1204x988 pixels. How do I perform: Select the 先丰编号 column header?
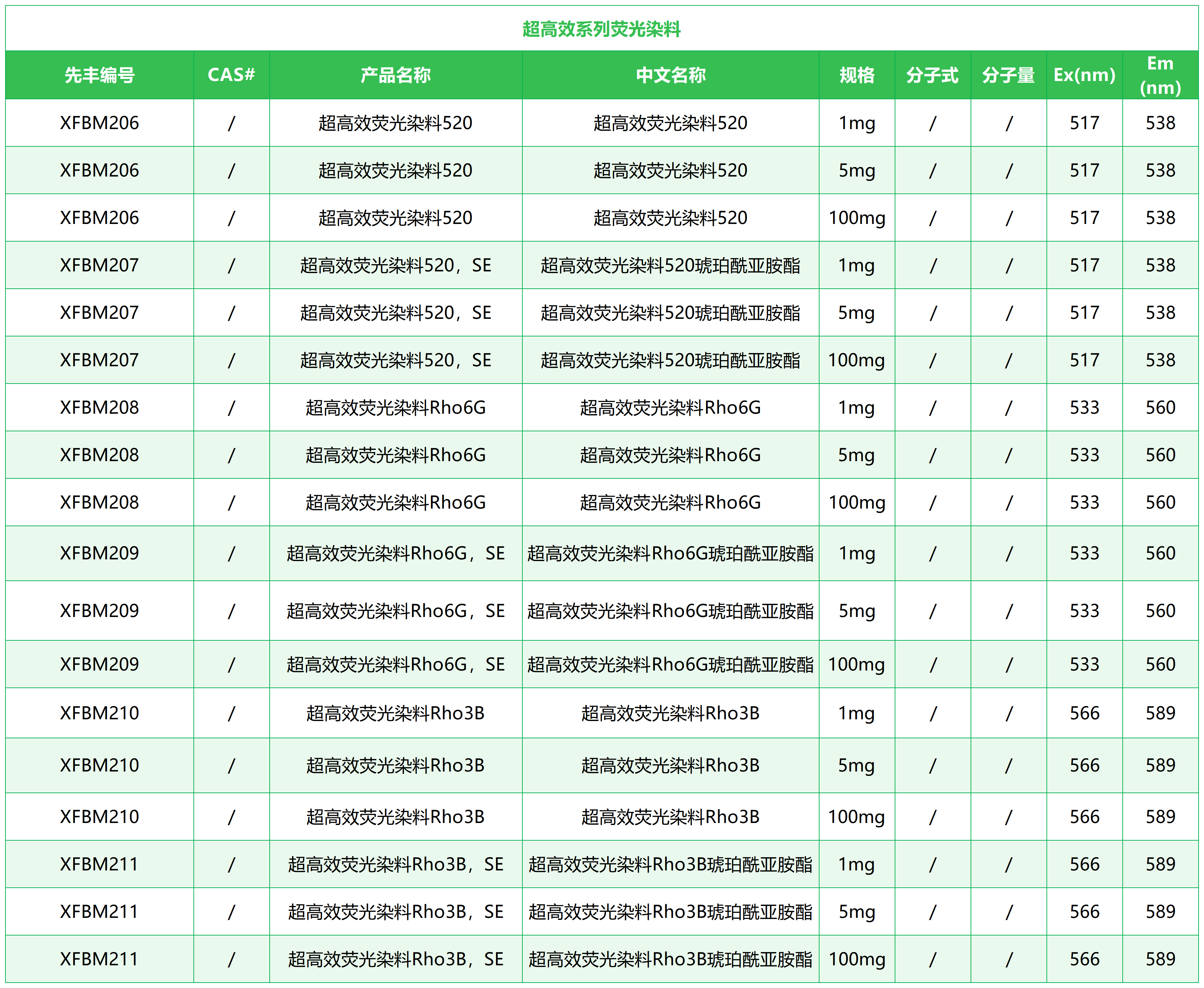tap(100, 75)
